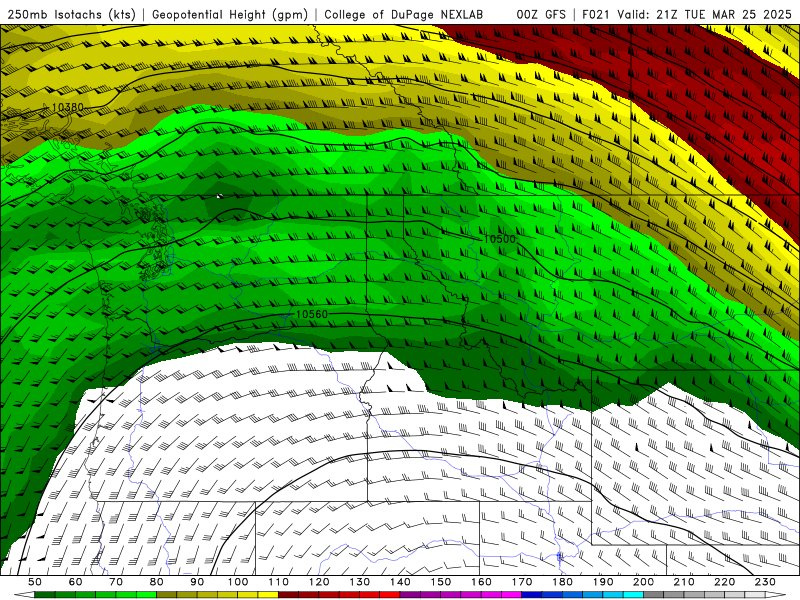800x600 pixels.
Task: Click the '160' color scale value
Action: click(x=481, y=582)
